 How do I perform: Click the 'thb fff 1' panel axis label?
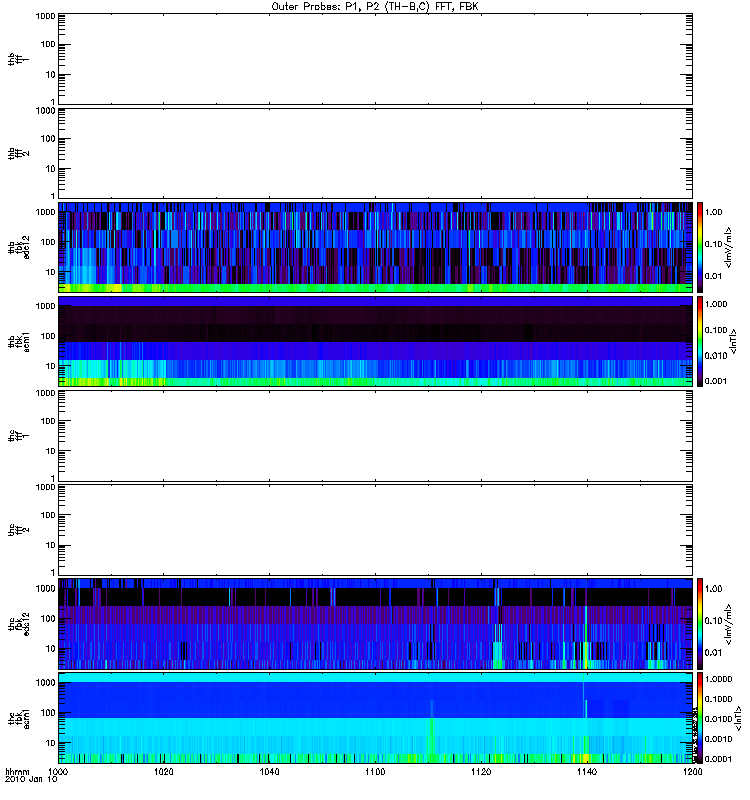pyautogui.click(x=18, y=59)
